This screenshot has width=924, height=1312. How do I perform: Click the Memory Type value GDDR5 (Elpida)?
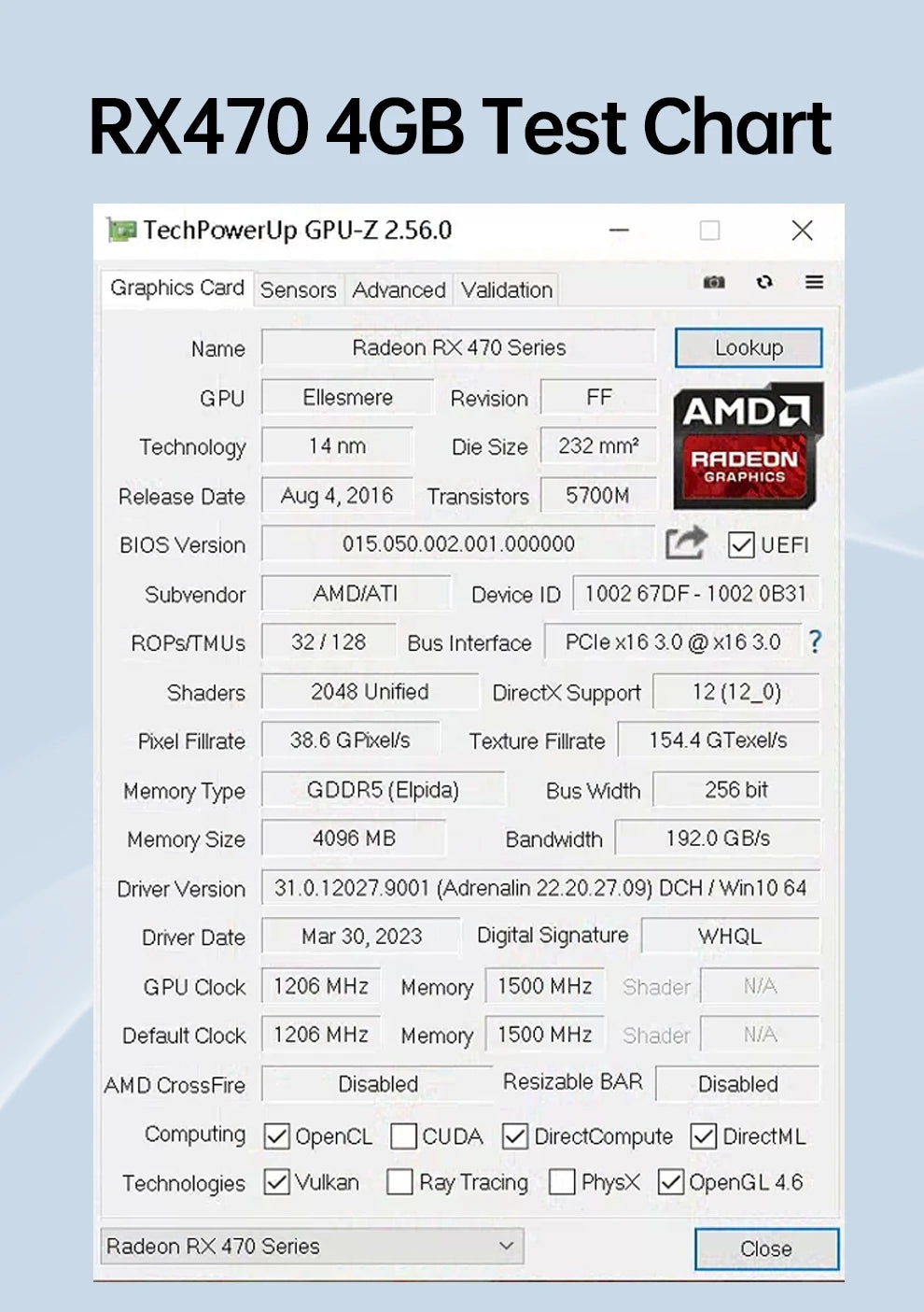(383, 789)
